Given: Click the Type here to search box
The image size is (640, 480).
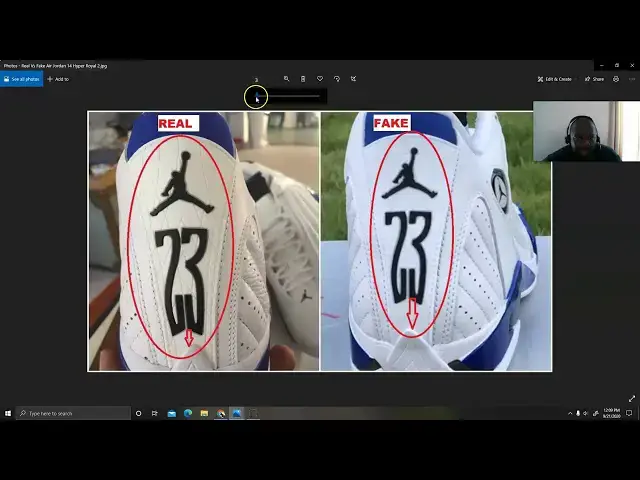Looking at the screenshot, I should click(73, 413).
